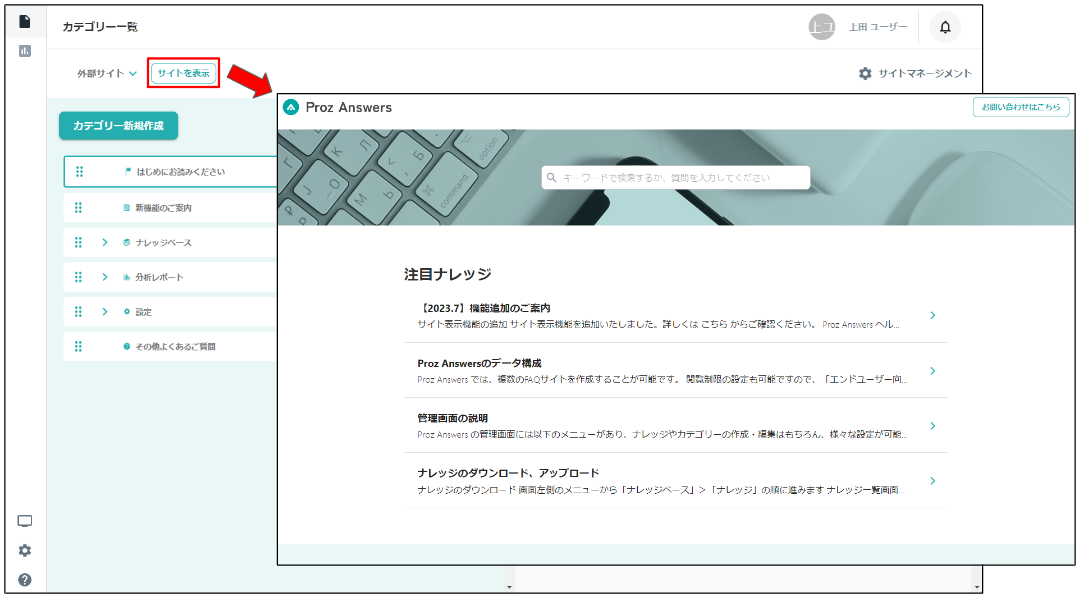The image size is (1079, 597).
Task: Select はじめにお読みください category
Action: (181, 172)
